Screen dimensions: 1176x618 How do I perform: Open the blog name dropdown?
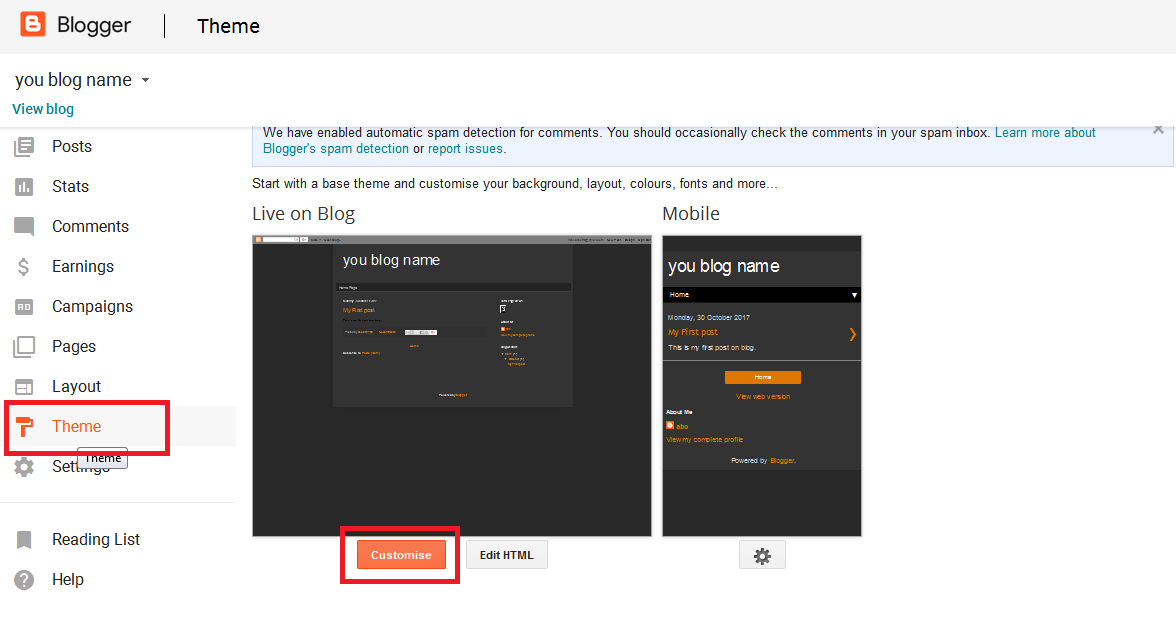click(145, 79)
